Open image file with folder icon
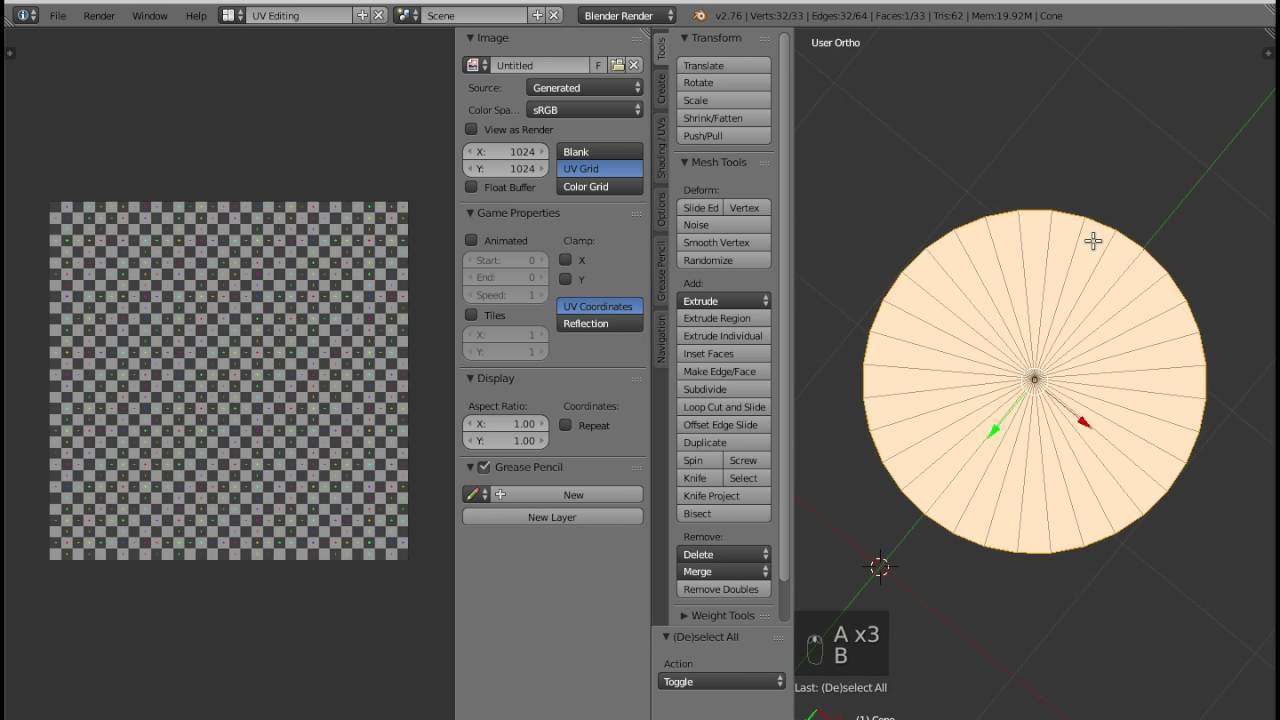This screenshot has width=1280, height=720. [x=617, y=65]
